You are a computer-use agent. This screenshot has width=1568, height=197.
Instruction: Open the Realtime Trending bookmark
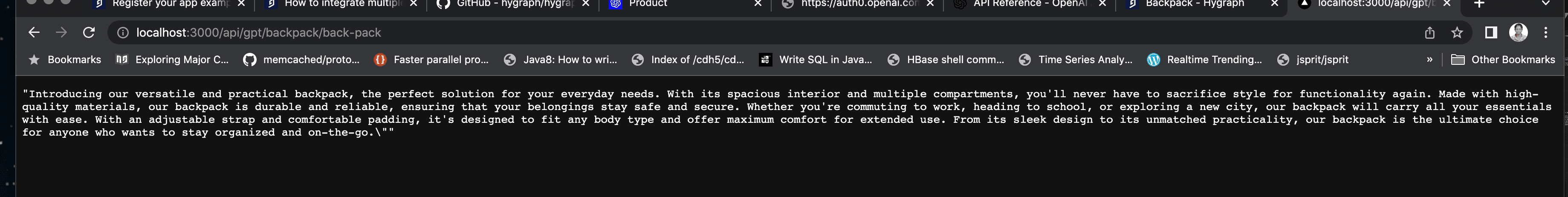tap(1205, 60)
